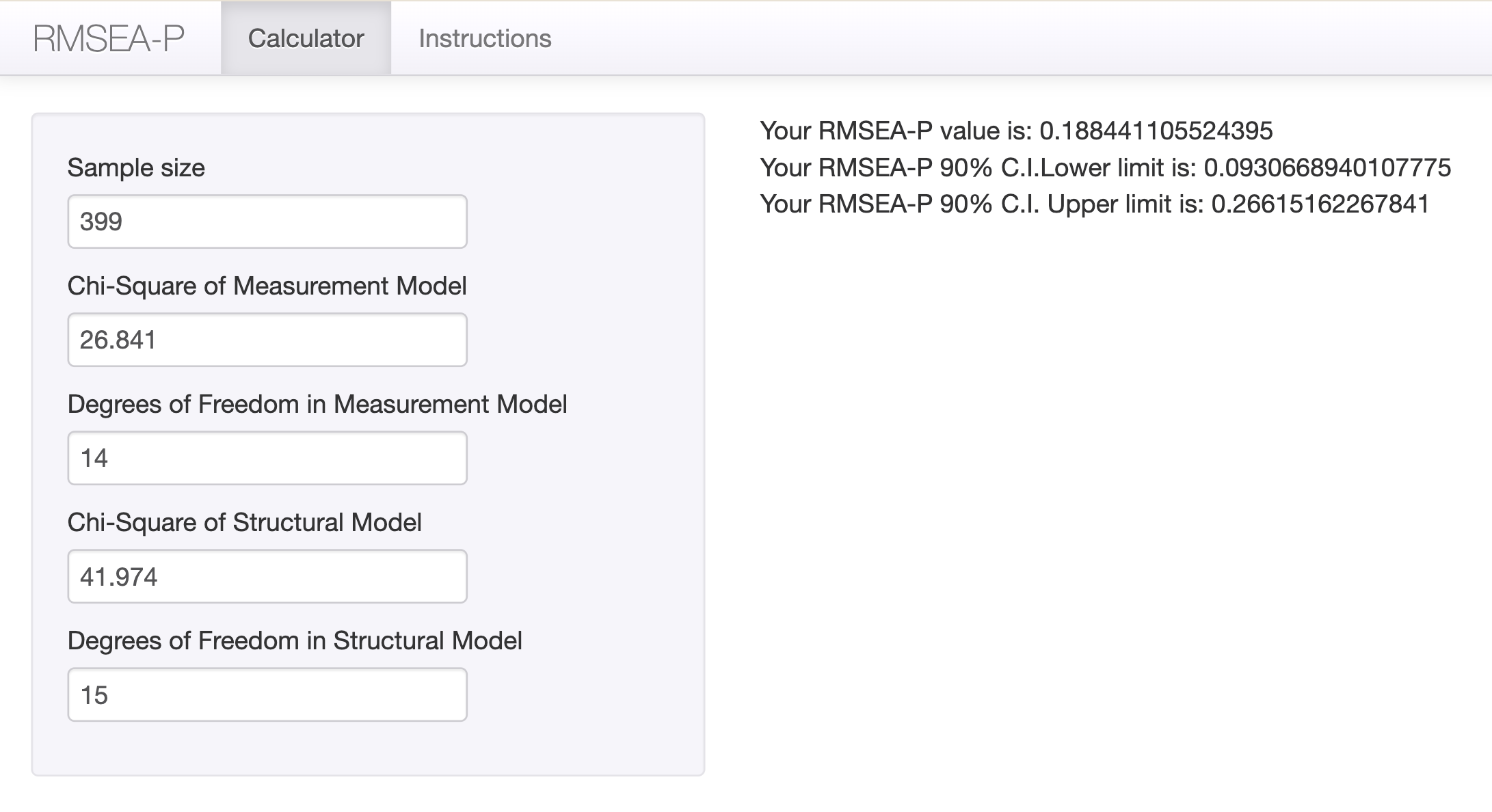1492x812 pixels.
Task: Click the RMSEA-P result number 0.188441105524395
Action: pyautogui.click(x=1156, y=131)
